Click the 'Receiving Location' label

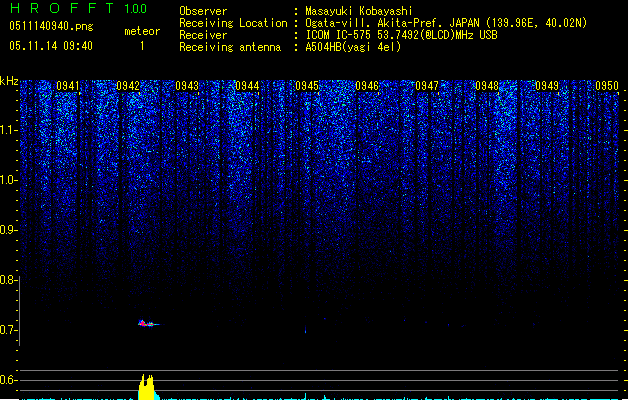[x=233, y=23]
